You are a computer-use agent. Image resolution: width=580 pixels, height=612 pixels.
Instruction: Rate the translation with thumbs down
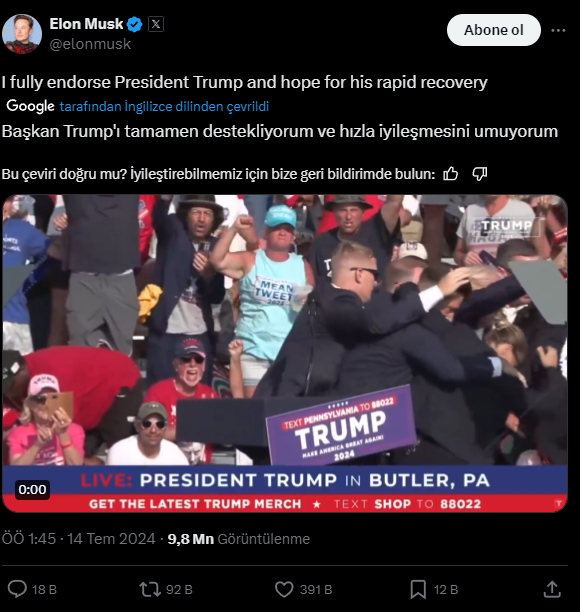click(480, 174)
